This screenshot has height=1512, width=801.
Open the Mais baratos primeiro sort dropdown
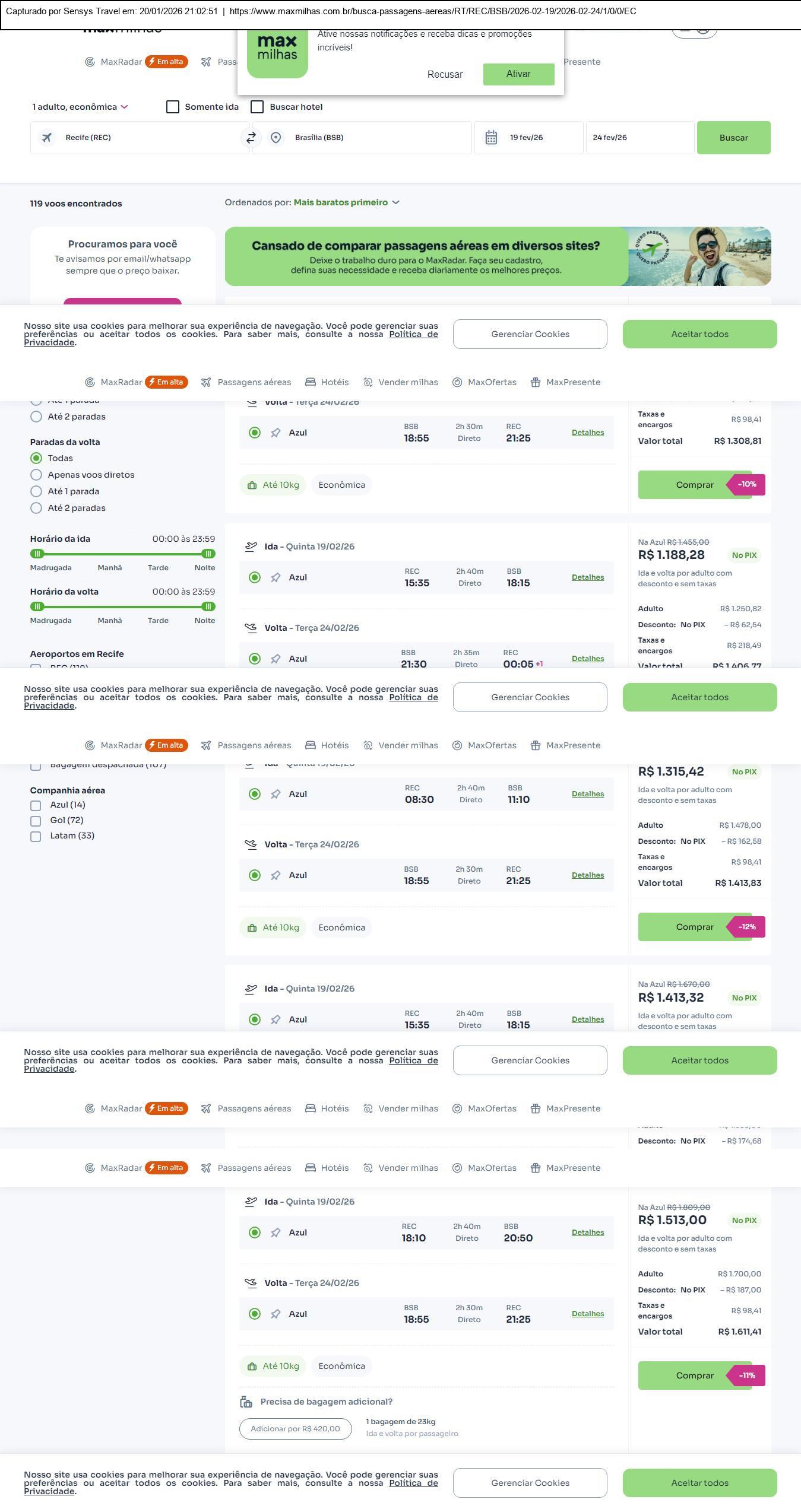tap(346, 202)
